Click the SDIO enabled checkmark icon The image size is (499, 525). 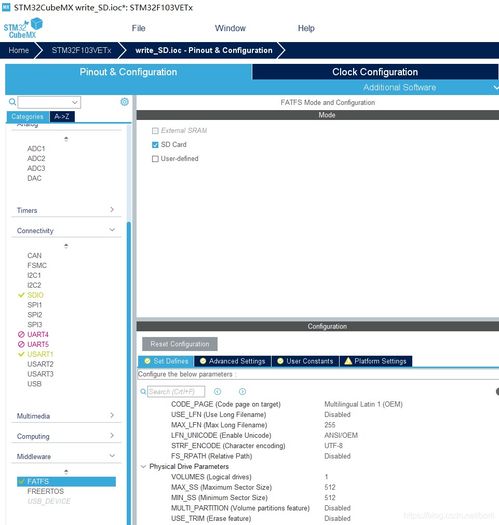[21, 295]
